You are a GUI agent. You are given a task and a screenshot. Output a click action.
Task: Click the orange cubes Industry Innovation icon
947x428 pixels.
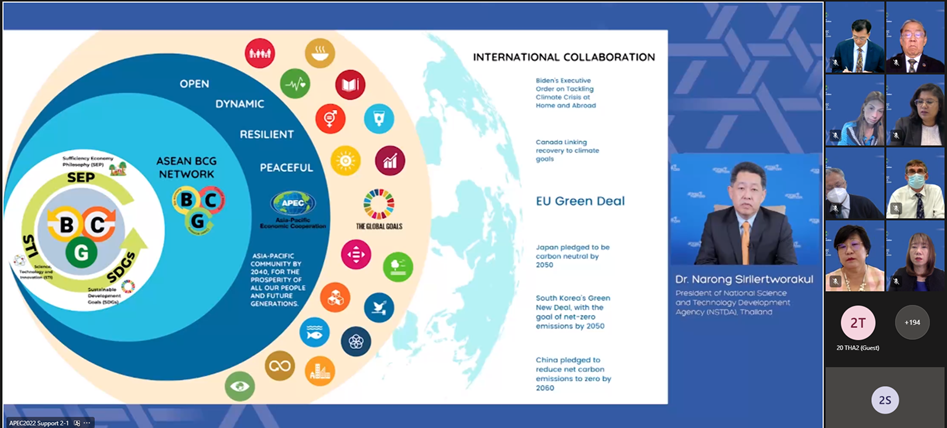335,297
